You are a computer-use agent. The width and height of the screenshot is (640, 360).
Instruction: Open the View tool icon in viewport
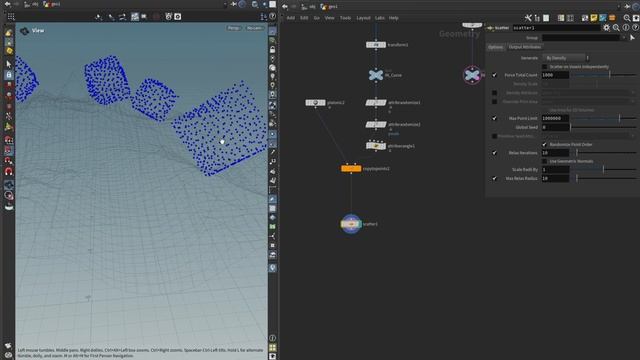point(24,31)
